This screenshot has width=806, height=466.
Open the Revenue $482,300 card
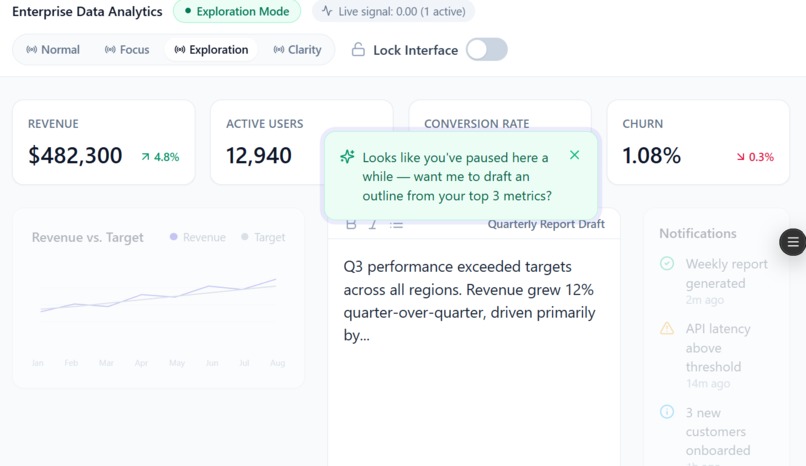click(104, 142)
